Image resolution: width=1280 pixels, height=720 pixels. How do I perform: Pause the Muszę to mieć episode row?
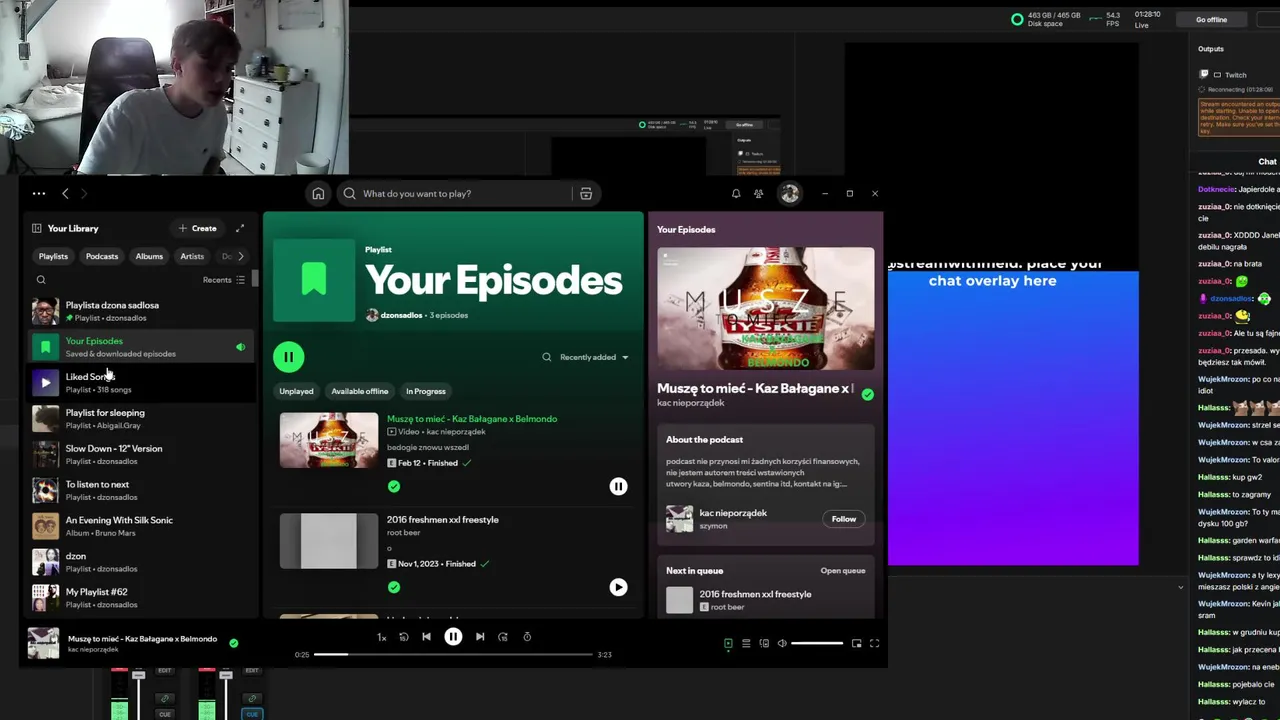[618, 487]
